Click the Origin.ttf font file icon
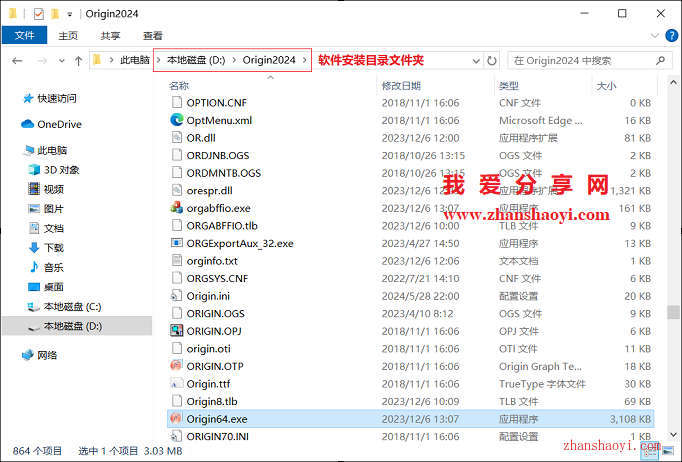Viewport: 682px width, 462px height. click(177, 384)
